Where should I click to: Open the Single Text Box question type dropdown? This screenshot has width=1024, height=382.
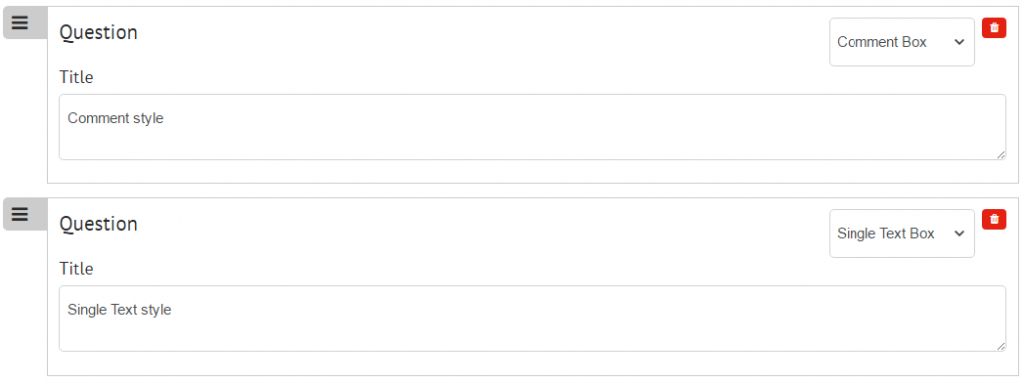(x=902, y=233)
